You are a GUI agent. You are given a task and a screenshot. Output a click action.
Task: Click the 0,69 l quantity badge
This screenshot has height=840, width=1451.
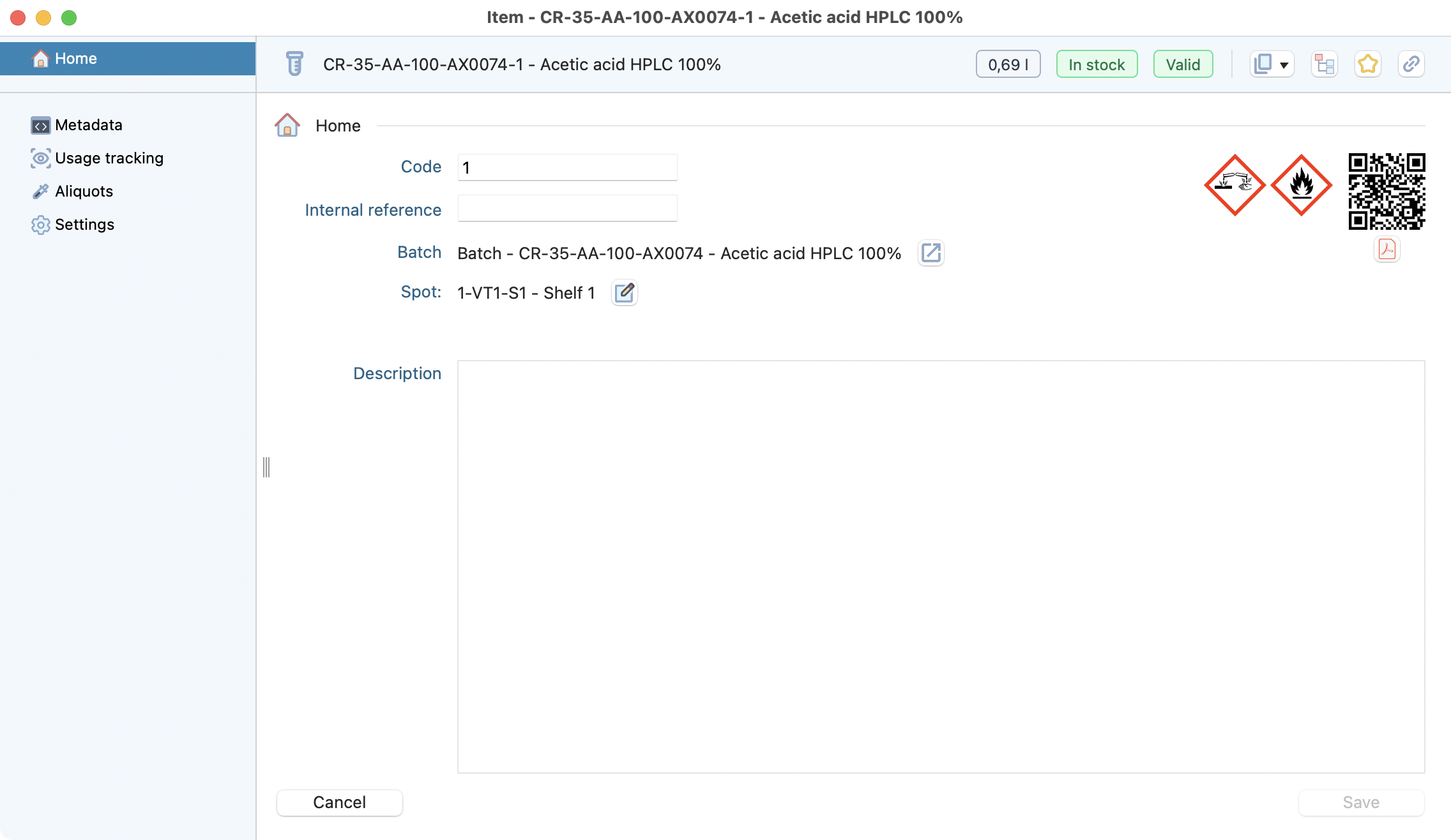pos(1008,64)
